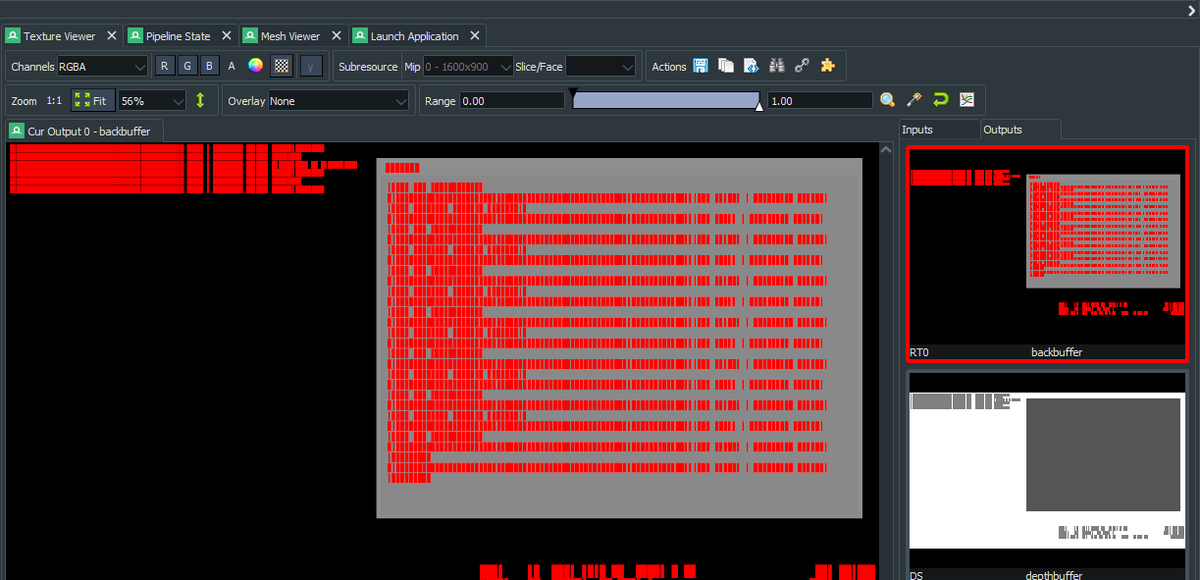Click the Fit zoom button
Viewport: 1200px width, 580px height.
93,101
